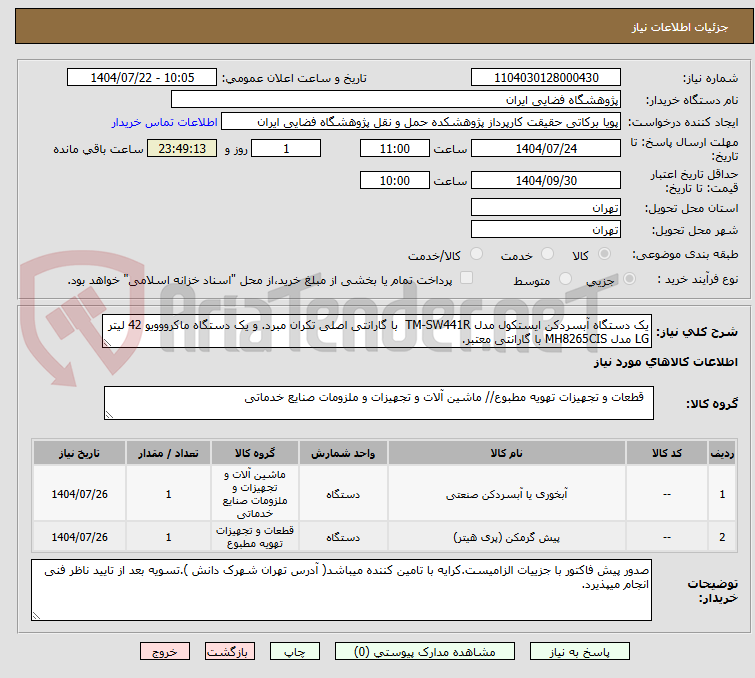Click the خروج exit button

click(165, 652)
